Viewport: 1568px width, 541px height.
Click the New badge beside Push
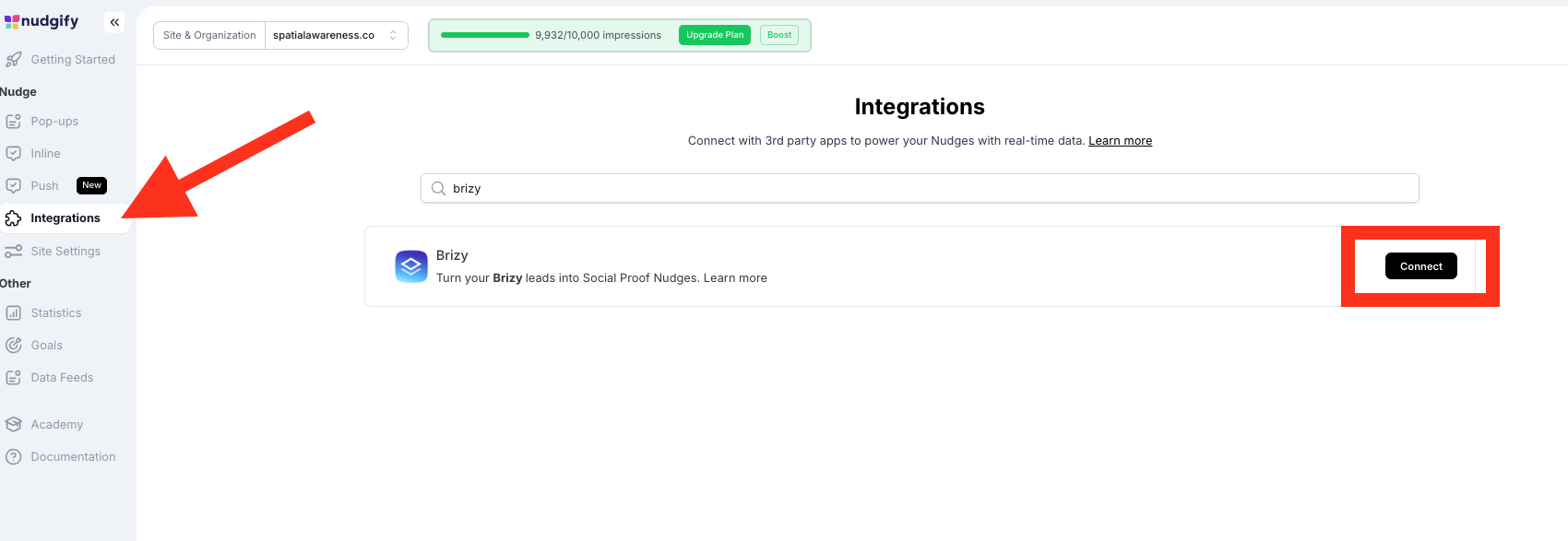91,185
